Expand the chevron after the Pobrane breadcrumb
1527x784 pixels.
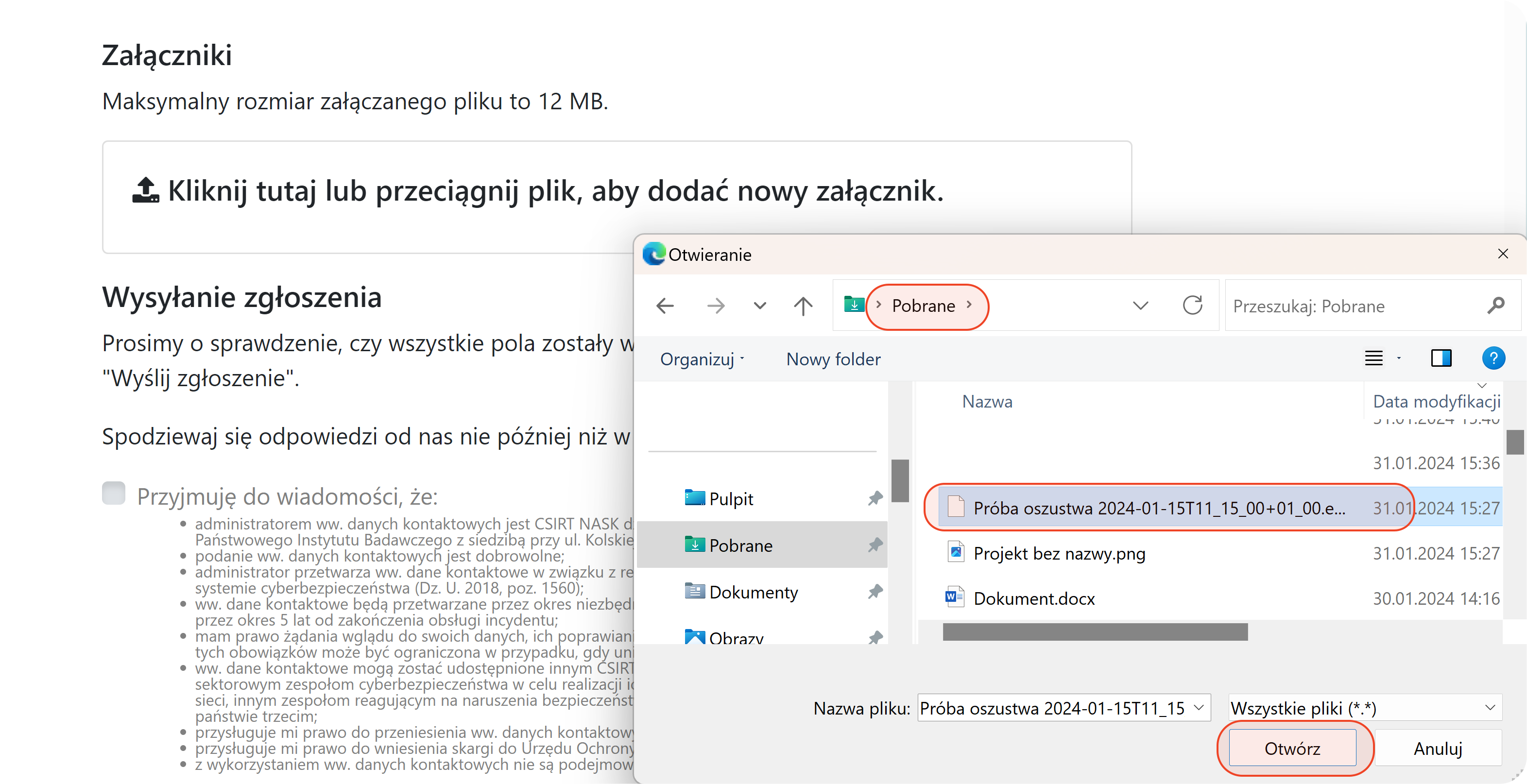tap(969, 305)
